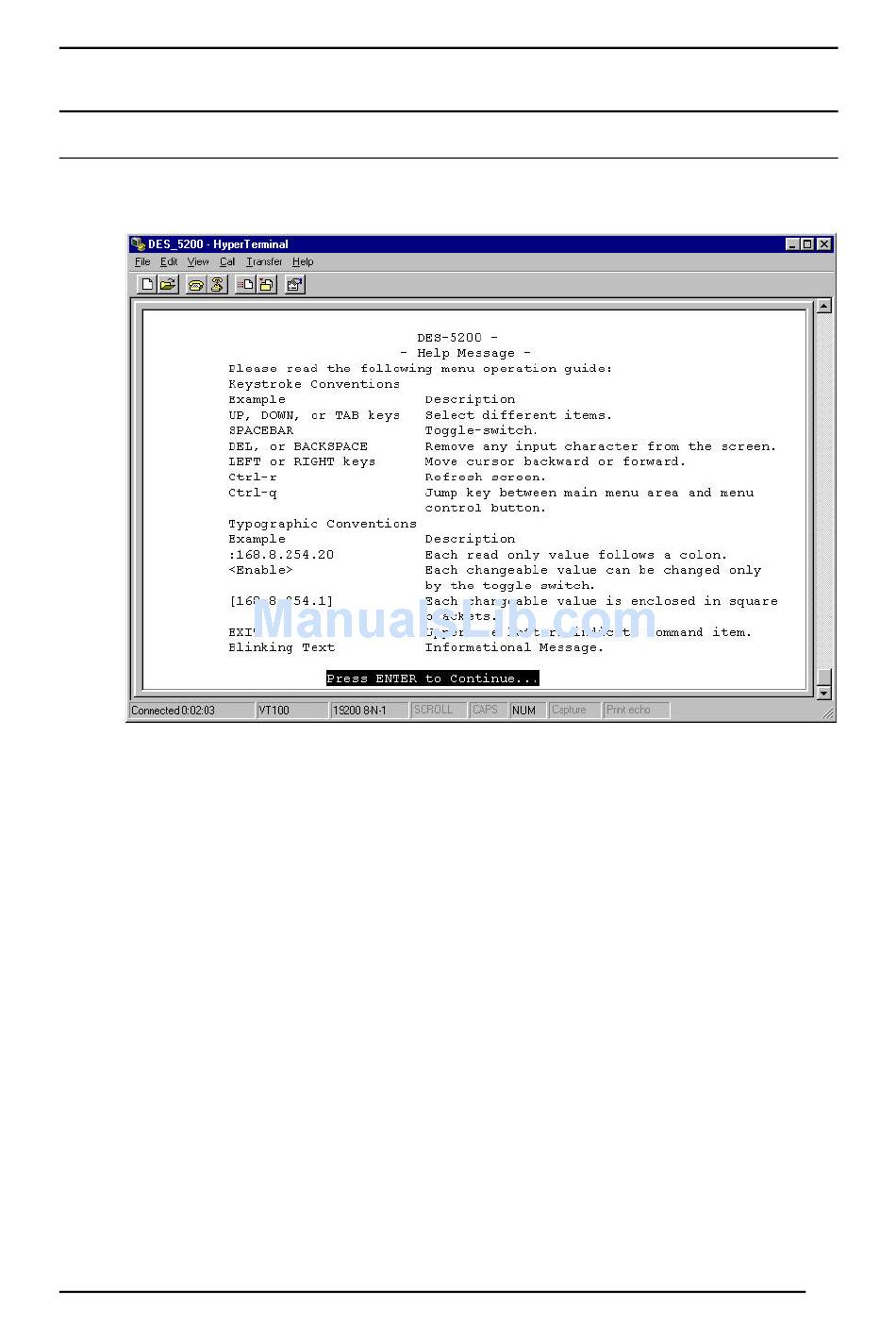Click the HyperTerminal title bar app icon

coord(138,243)
